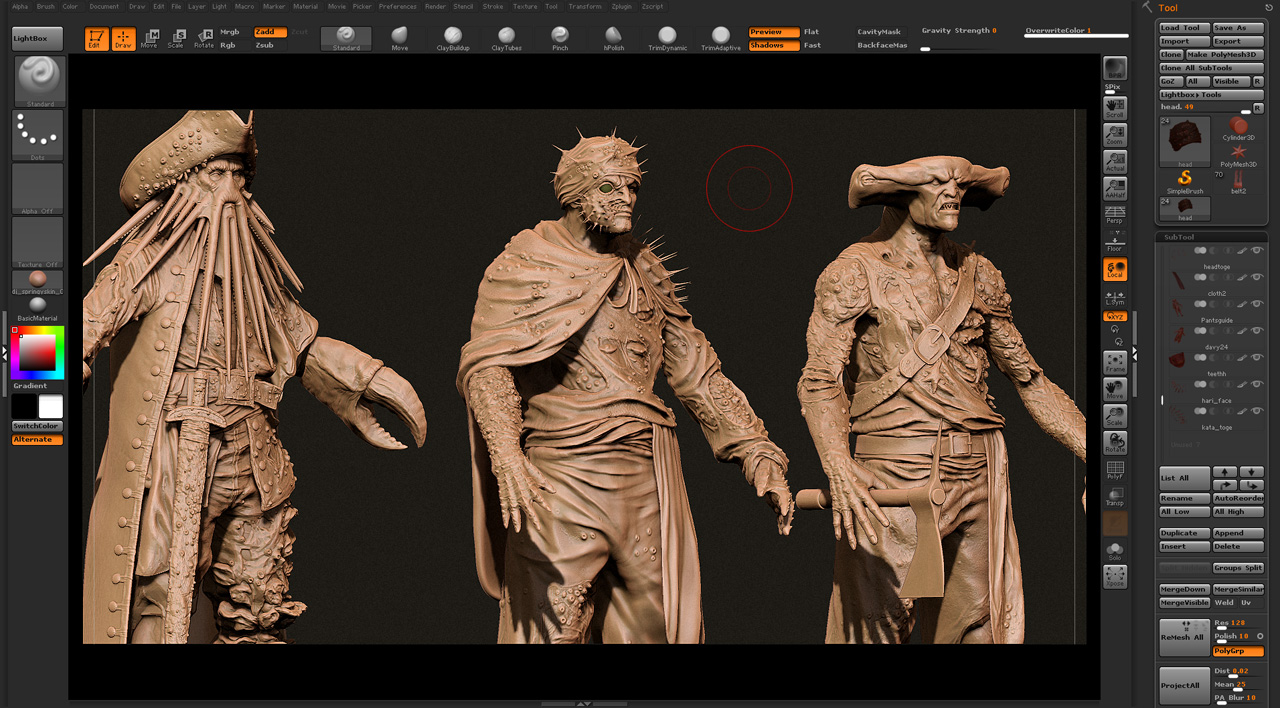Open the Alpha Off picker
This screenshot has width=1280, height=708.
(38, 189)
